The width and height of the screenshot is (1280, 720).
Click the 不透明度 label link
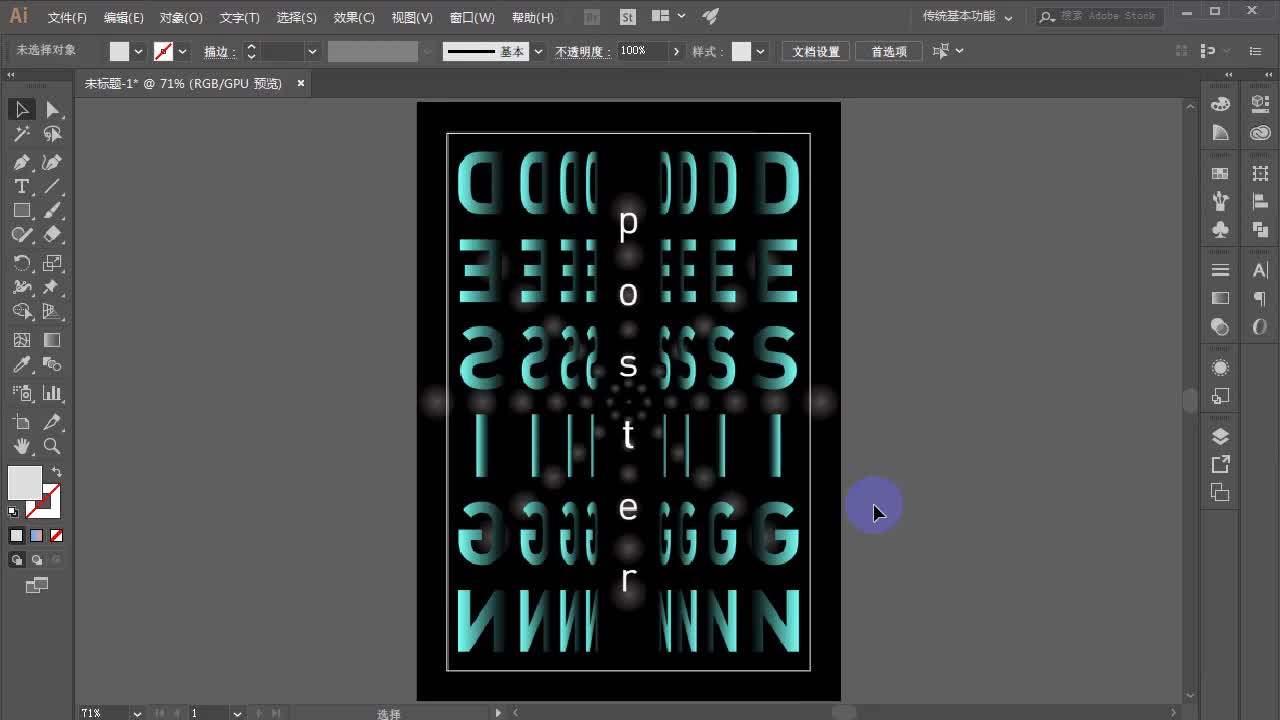coord(583,51)
